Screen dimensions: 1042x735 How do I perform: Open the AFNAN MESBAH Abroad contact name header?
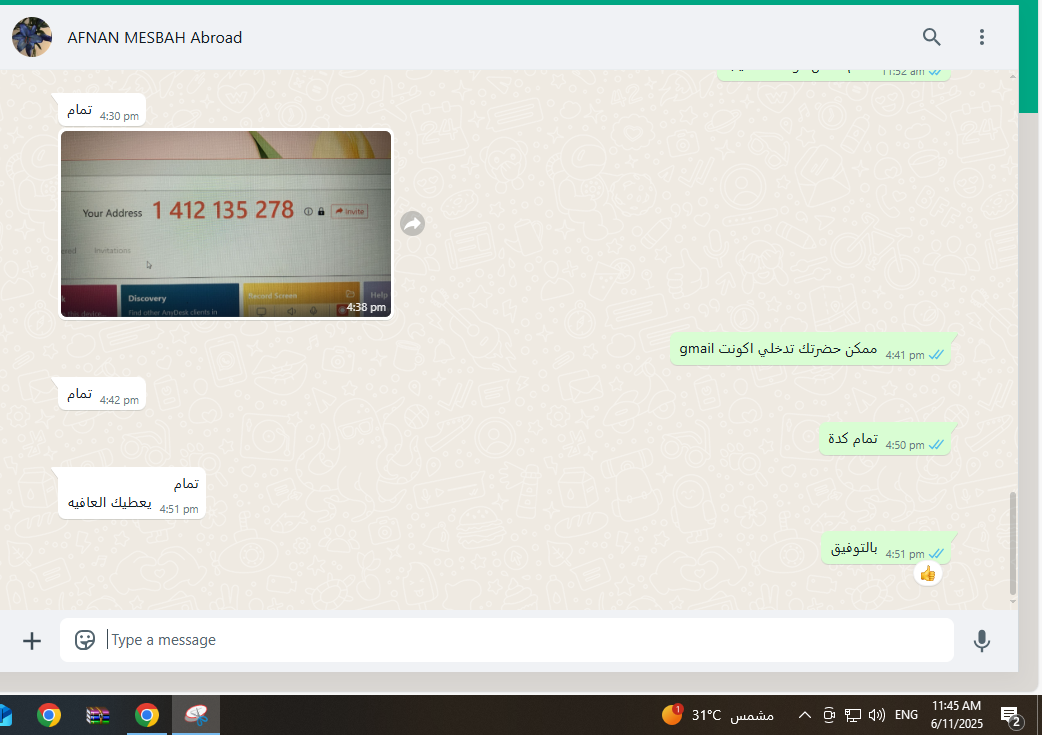pos(154,38)
